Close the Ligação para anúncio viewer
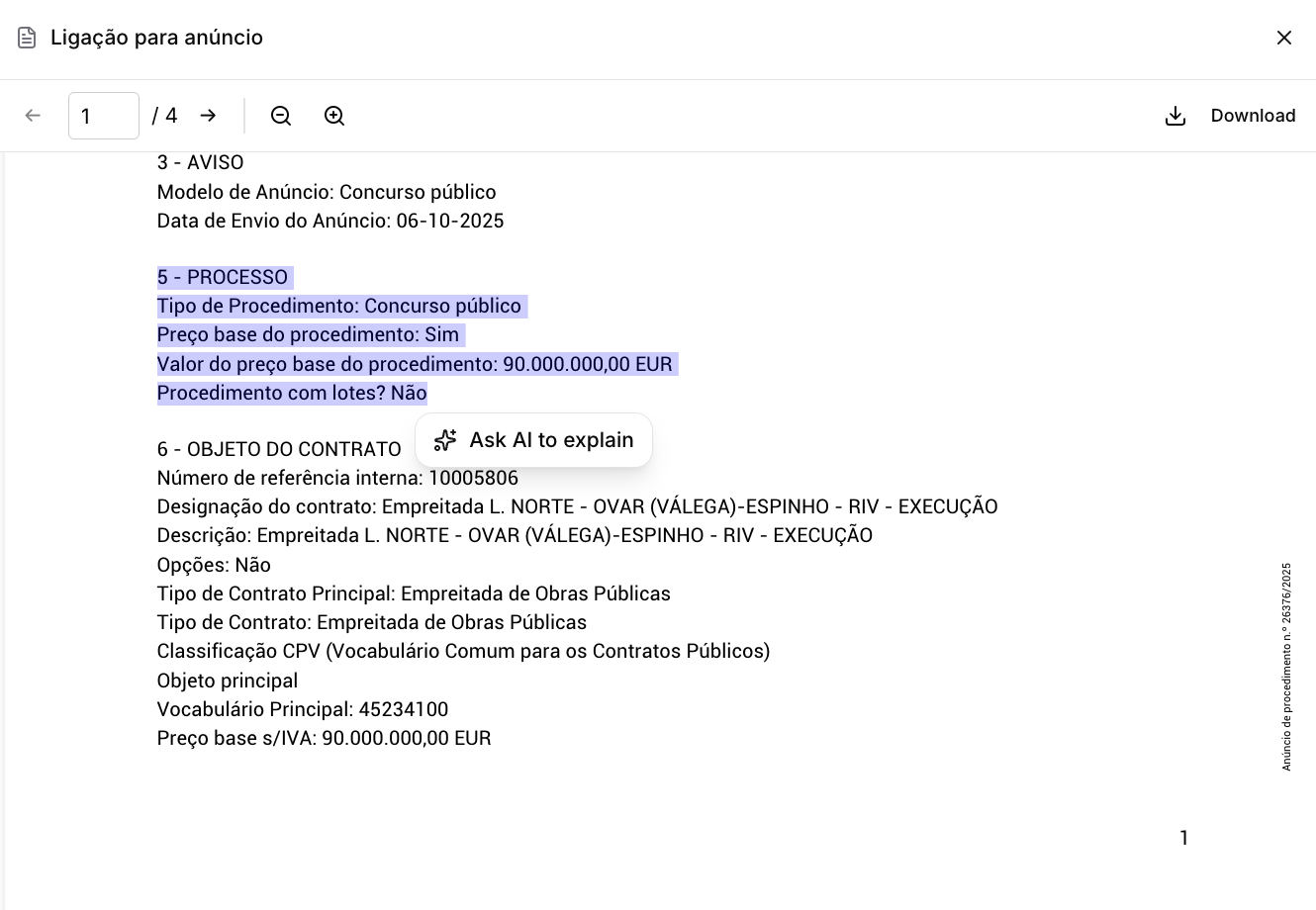1316x910 pixels. tap(1284, 38)
